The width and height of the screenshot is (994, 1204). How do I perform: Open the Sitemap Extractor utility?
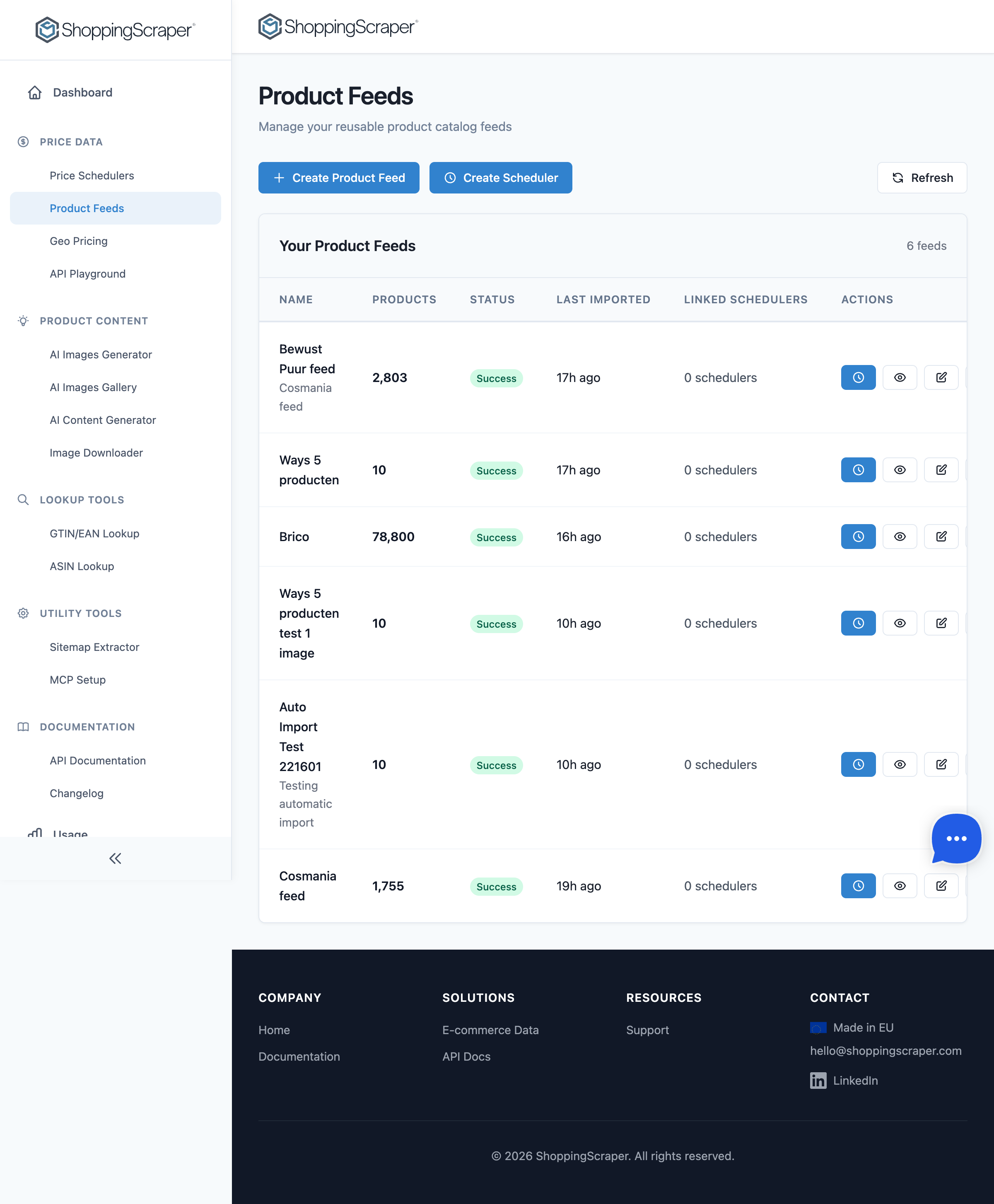tap(94, 647)
